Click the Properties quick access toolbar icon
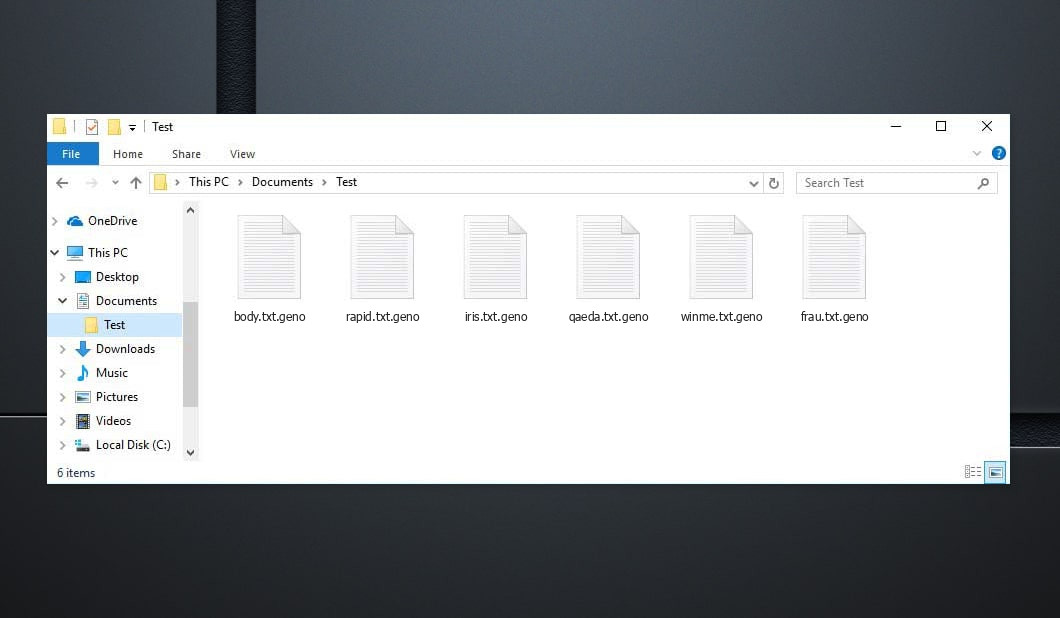Screen dimensions: 1060x618 [x=92, y=126]
